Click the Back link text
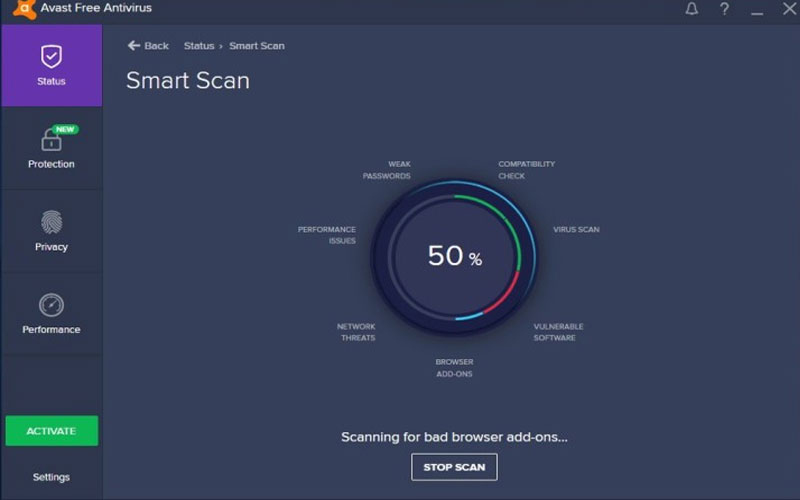The width and height of the screenshot is (800, 500). pos(156,46)
